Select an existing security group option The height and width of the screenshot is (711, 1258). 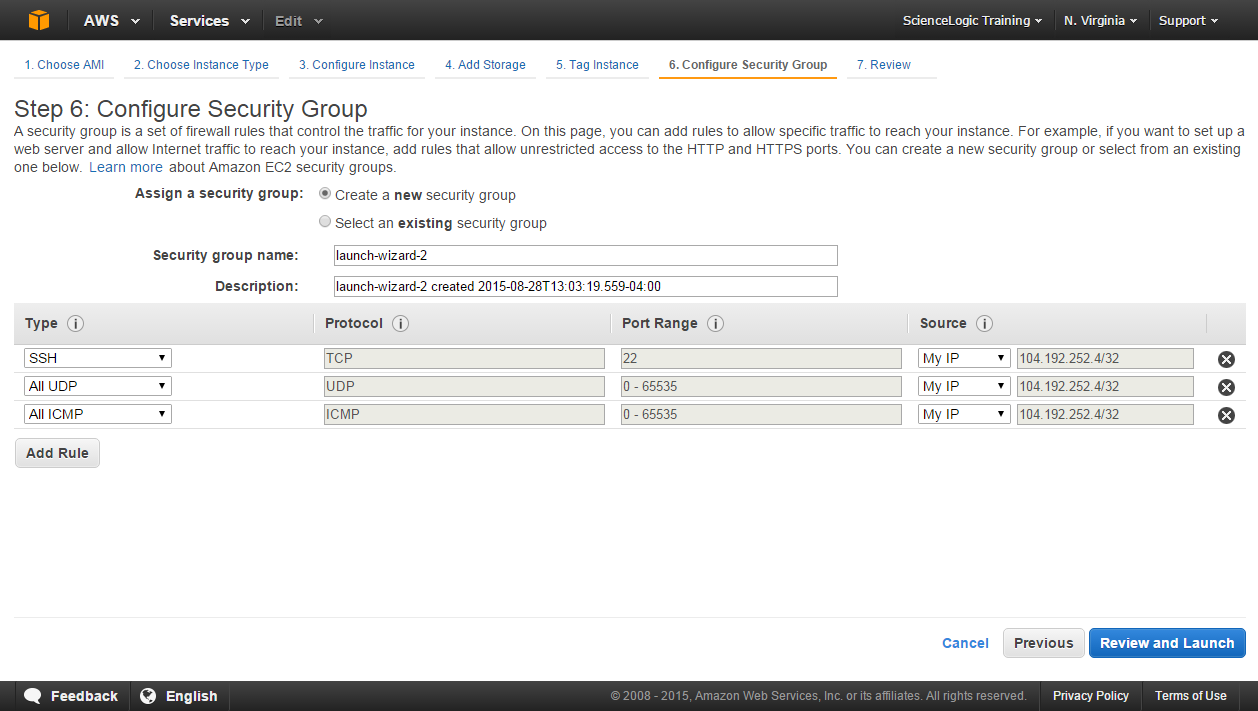click(x=324, y=221)
